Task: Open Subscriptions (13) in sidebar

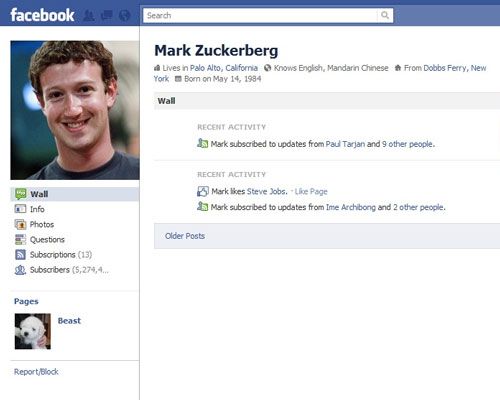Action: click(x=61, y=255)
